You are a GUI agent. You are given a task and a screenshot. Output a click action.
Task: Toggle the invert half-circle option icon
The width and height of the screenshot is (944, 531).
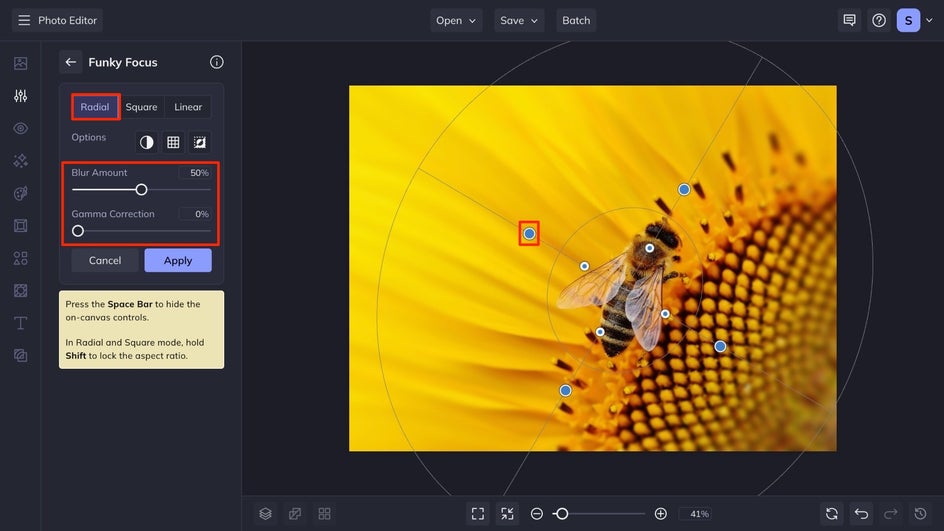(x=146, y=142)
